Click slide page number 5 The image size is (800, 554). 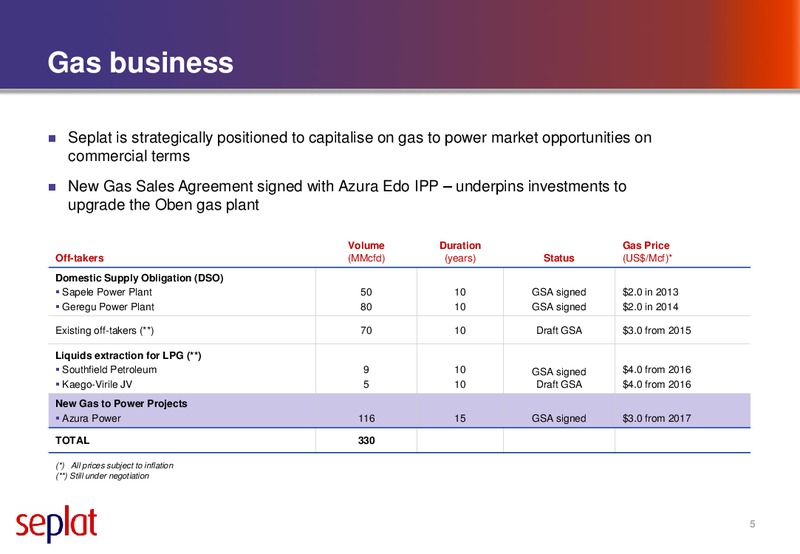click(x=752, y=524)
